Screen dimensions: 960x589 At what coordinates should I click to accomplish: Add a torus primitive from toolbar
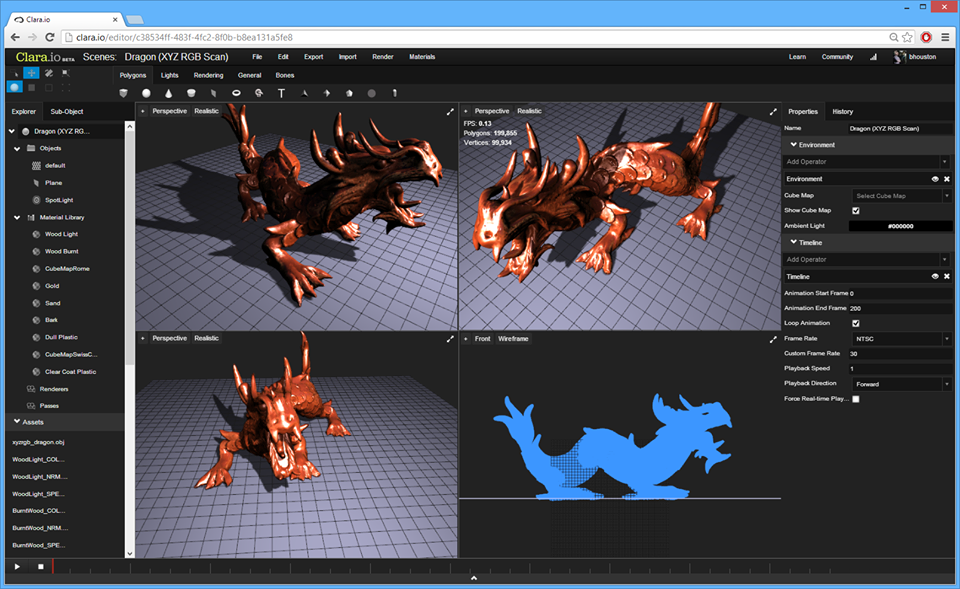[x=236, y=93]
